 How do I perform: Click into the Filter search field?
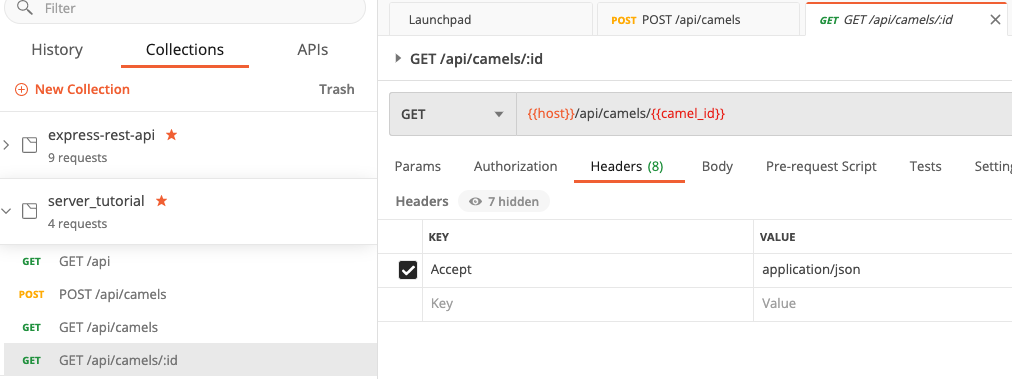click(x=185, y=9)
